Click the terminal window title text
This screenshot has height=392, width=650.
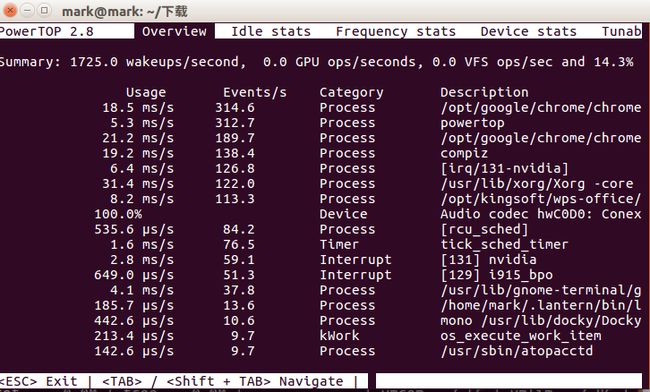(124, 11)
